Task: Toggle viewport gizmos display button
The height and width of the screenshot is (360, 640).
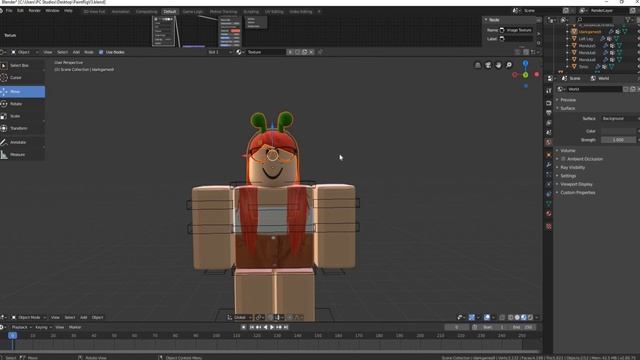Action: (471, 317)
